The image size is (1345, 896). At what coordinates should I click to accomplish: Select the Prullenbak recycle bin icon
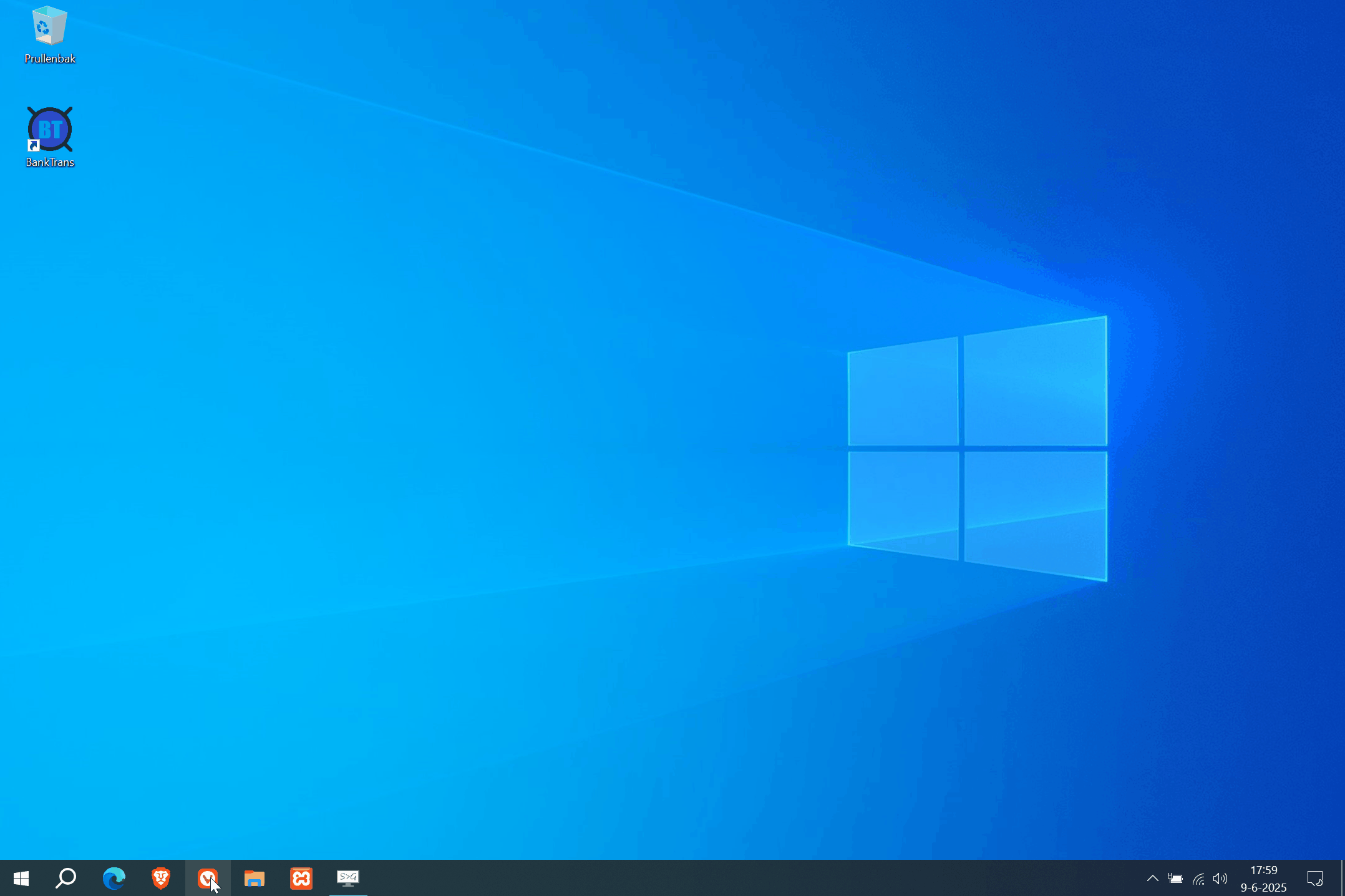[49, 26]
